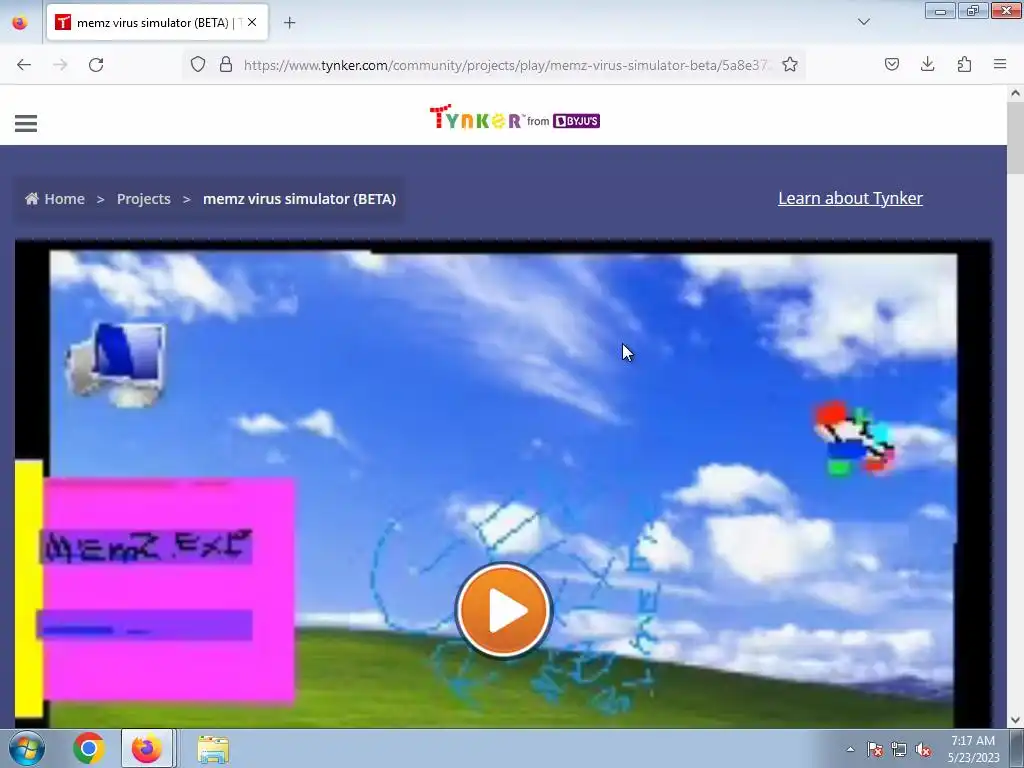Switch to Firefox in the taskbar
The width and height of the screenshot is (1024, 768).
[147, 748]
